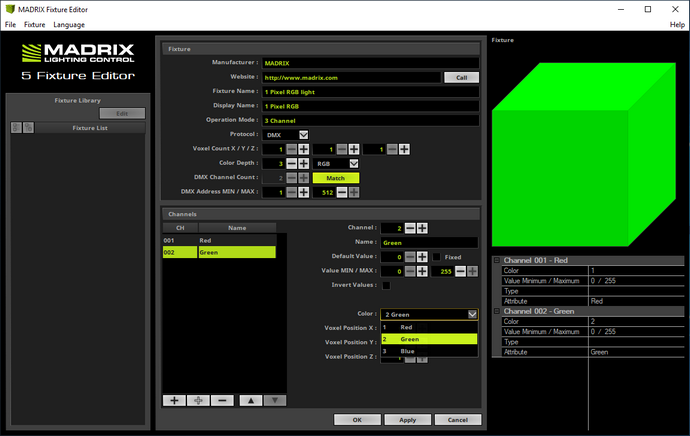Image resolution: width=690 pixels, height=436 pixels.
Task: Decrease DMX Address MAX value
Action: click(342, 192)
